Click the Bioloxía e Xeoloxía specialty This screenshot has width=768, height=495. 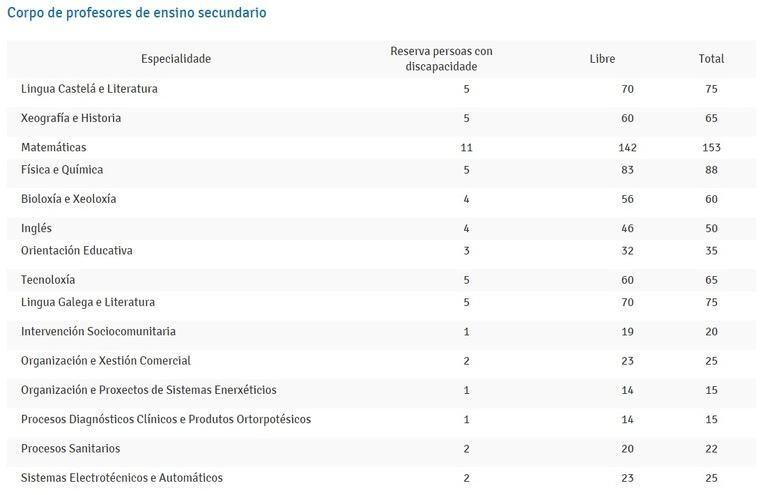(69, 199)
